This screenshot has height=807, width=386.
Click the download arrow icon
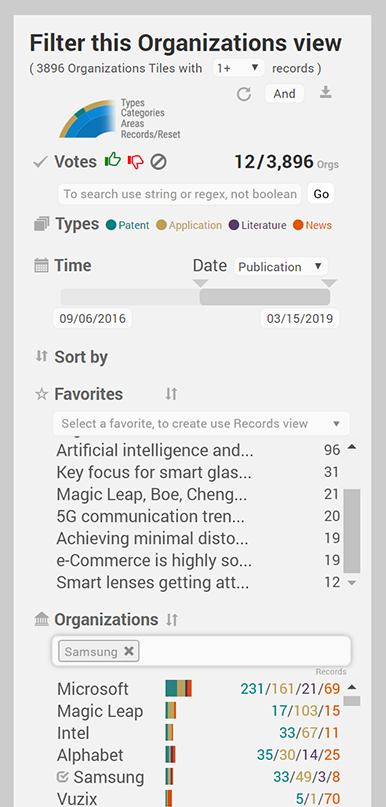point(325,93)
